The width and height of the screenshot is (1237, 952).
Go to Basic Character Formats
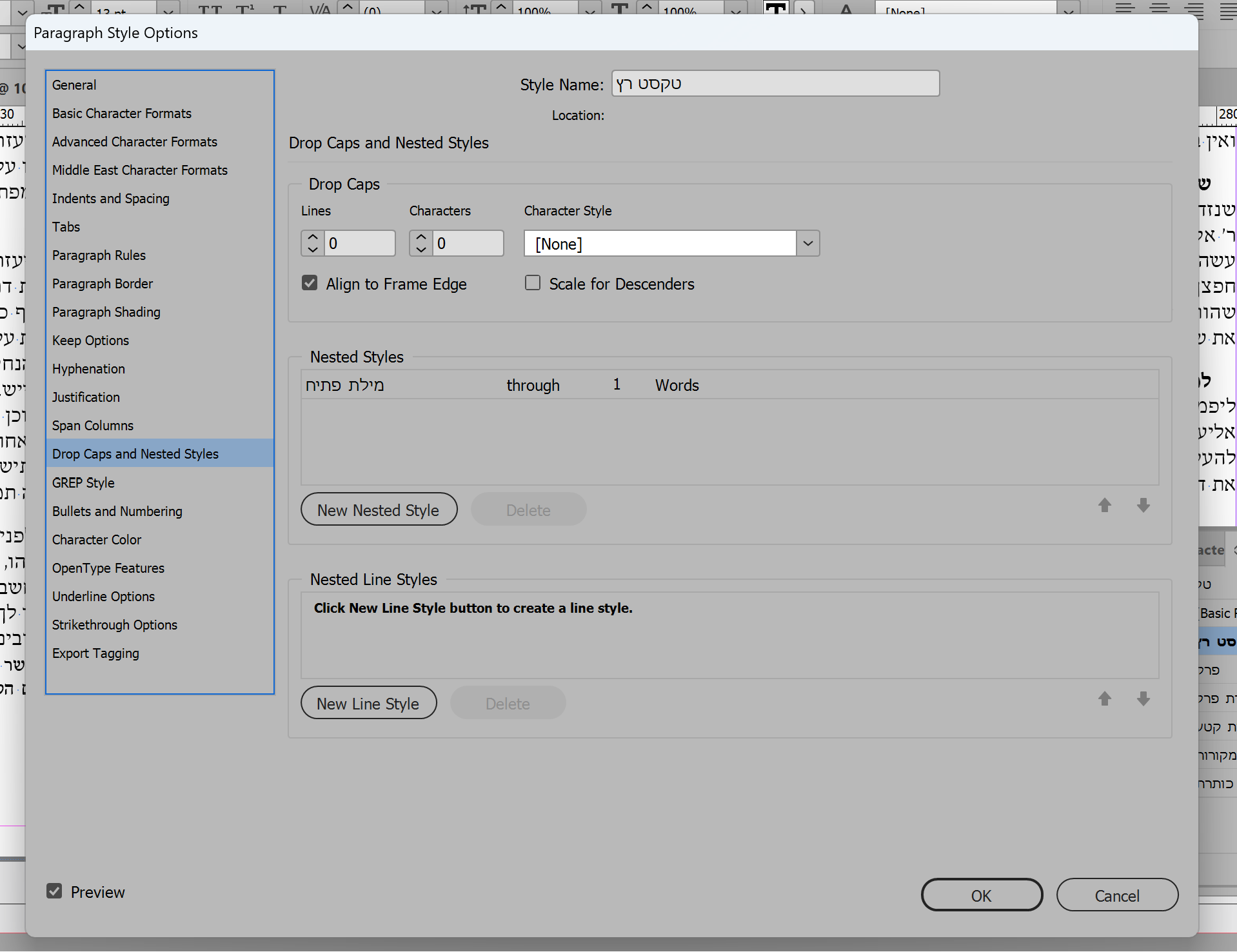(160, 114)
